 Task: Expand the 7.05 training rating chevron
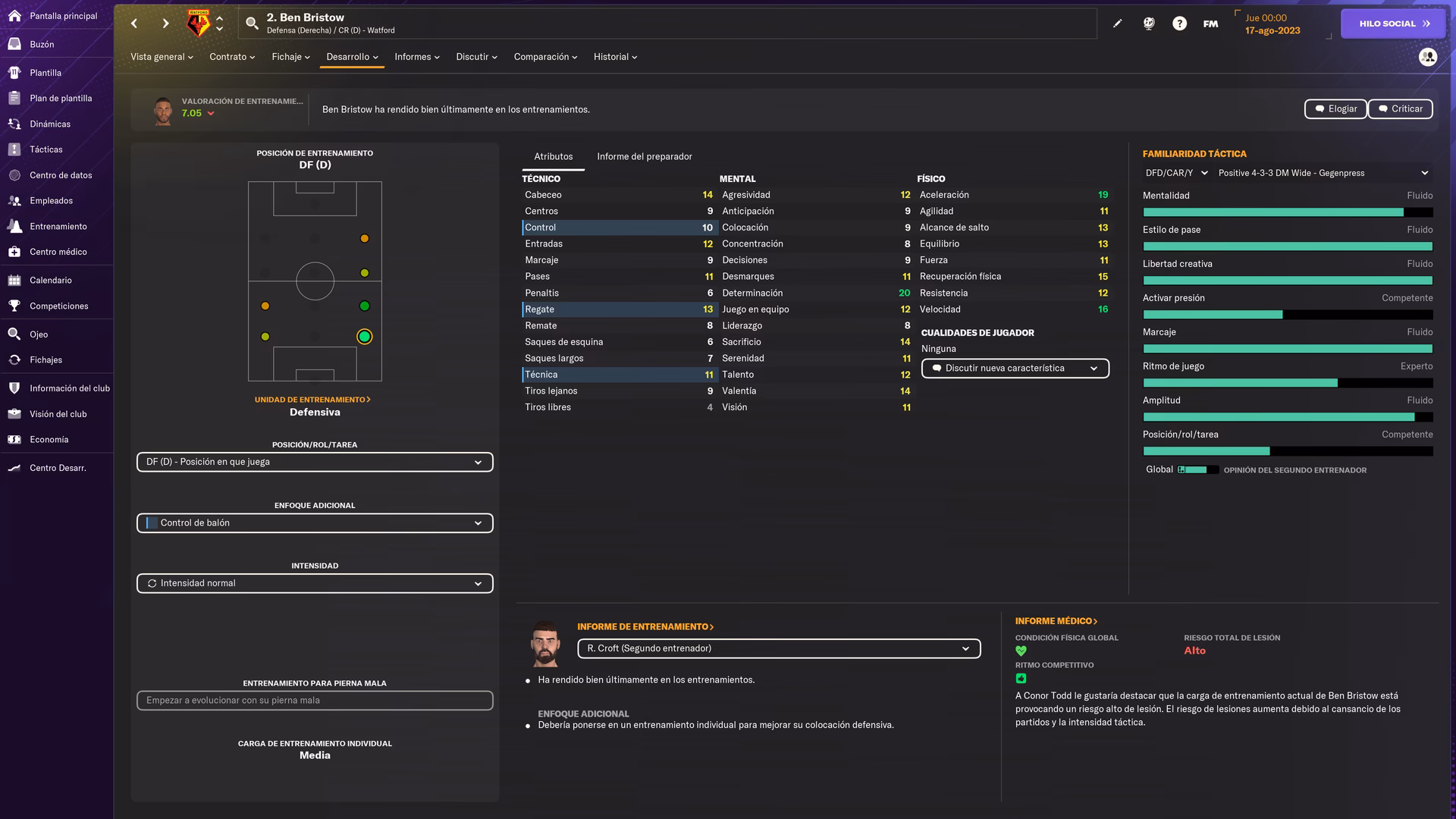pyautogui.click(x=210, y=113)
